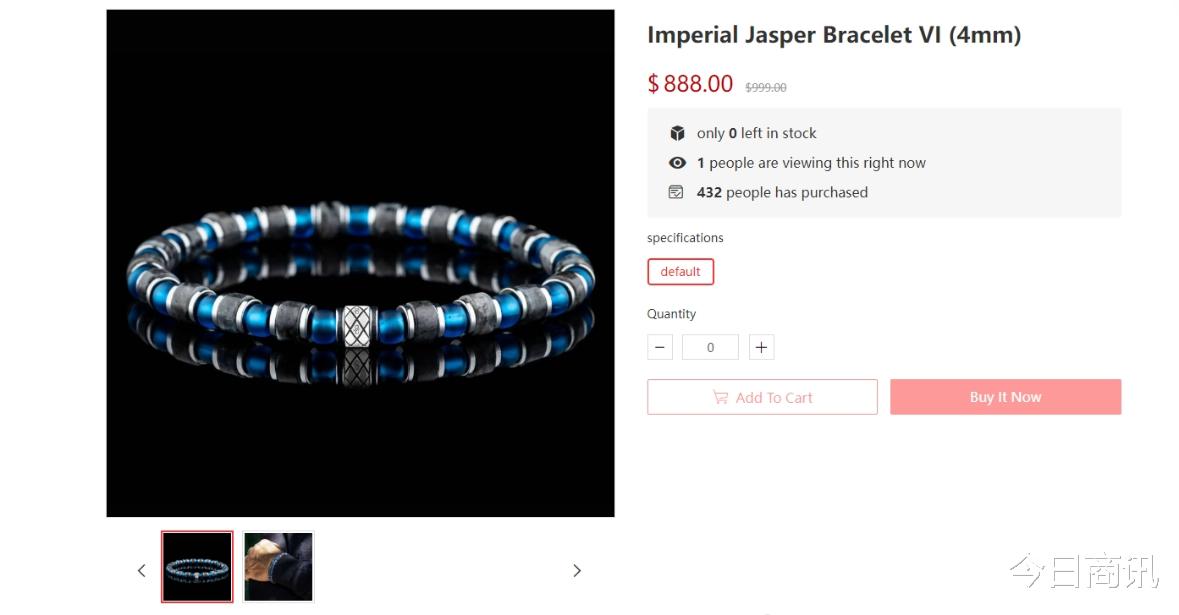The image size is (1179, 615).
Task: Click the eye viewing icon
Action: click(x=677, y=162)
